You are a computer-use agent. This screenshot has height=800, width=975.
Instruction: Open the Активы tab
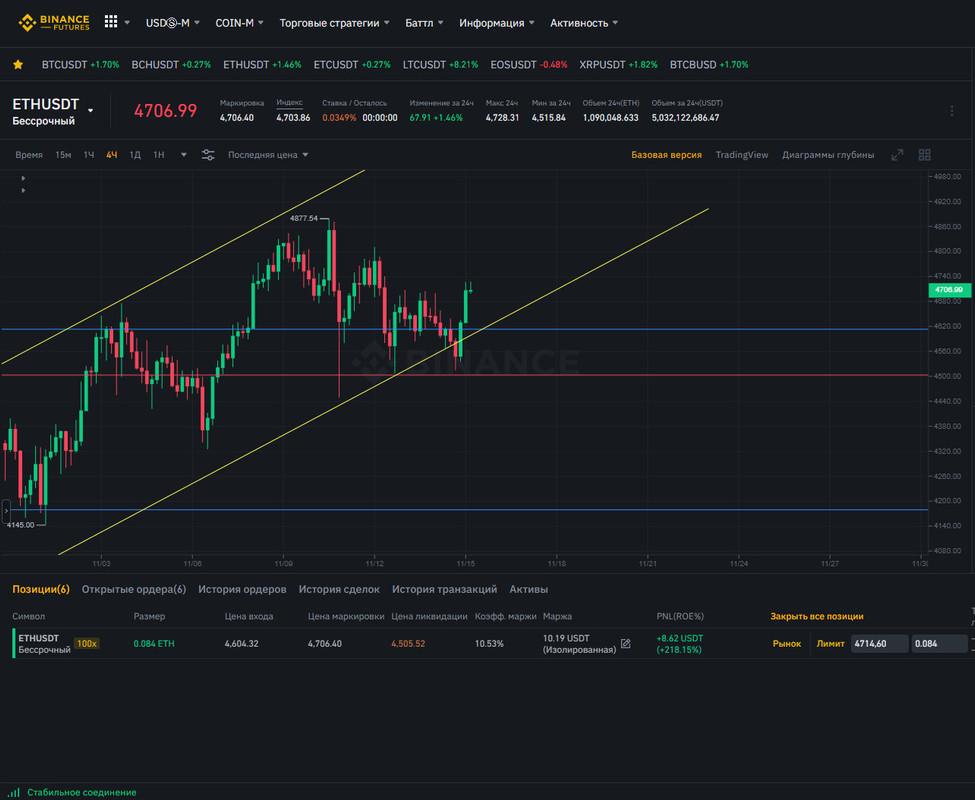pyautogui.click(x=529, y=589)
